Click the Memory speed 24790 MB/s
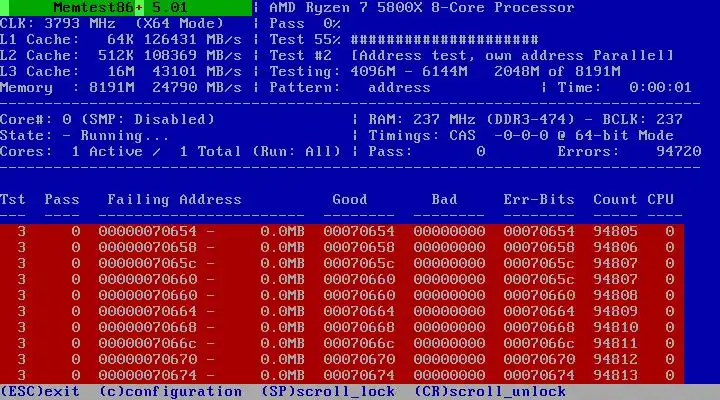 pos(197,87)
